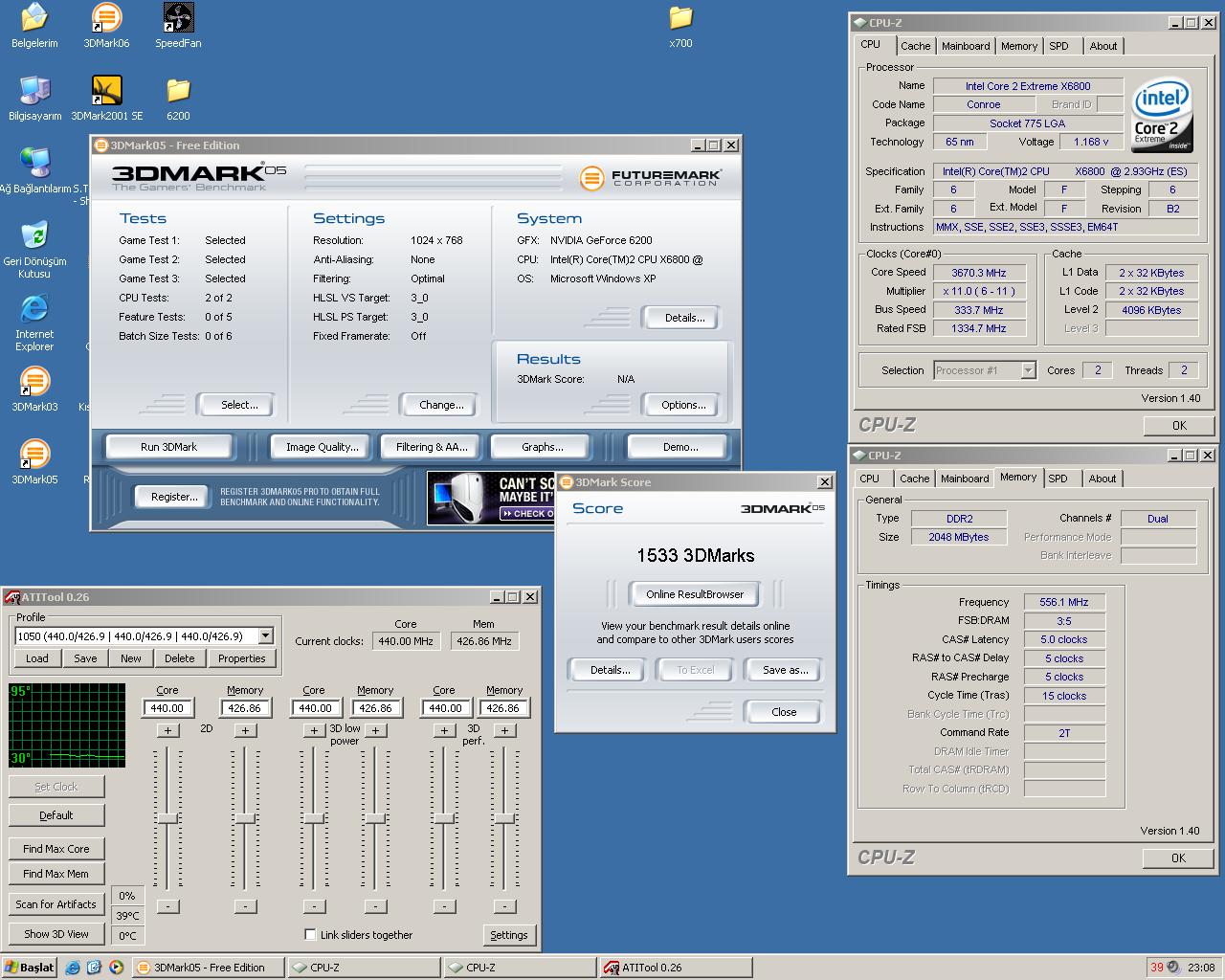Open the Geri Dönüşüm Kutusu icon
Viewport: 1225px width, 980px height.
[x=34, y=250]
